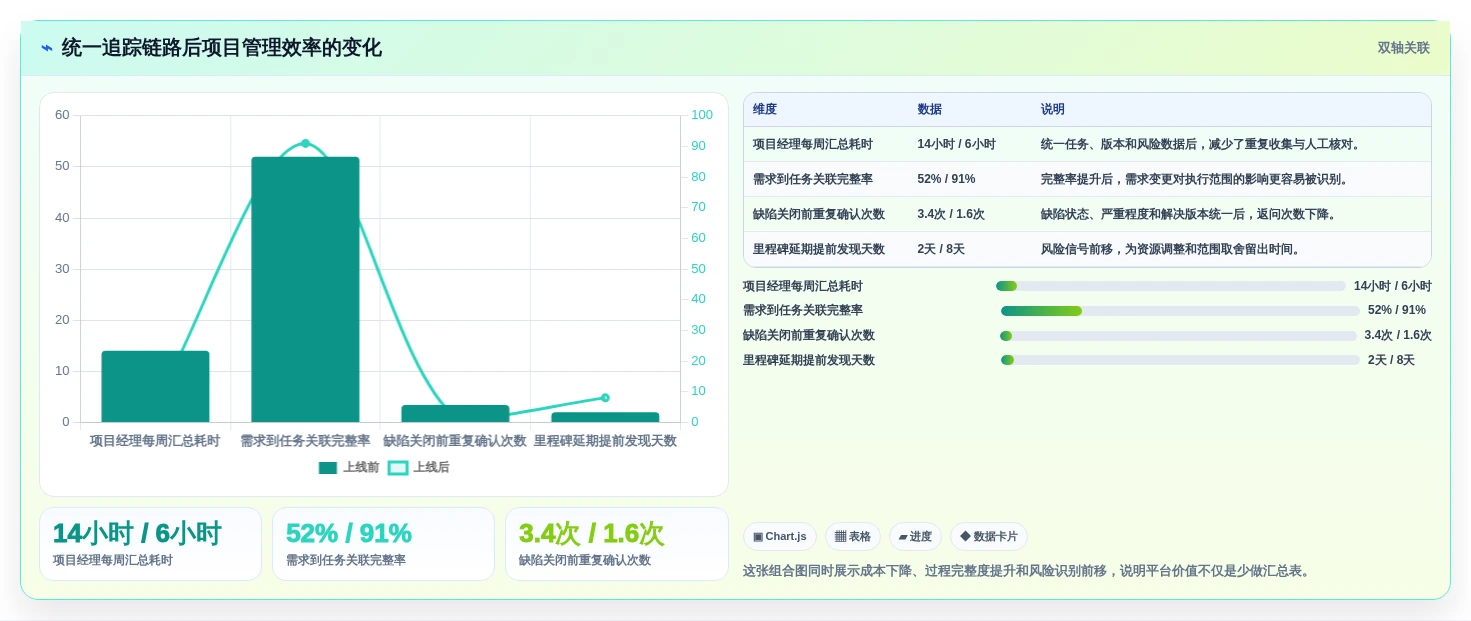The width and height of the screenshot is (1471, 621).
Task: Click table row name 缺陷关闭前重复确认次数
Action: tap(819, 215)
